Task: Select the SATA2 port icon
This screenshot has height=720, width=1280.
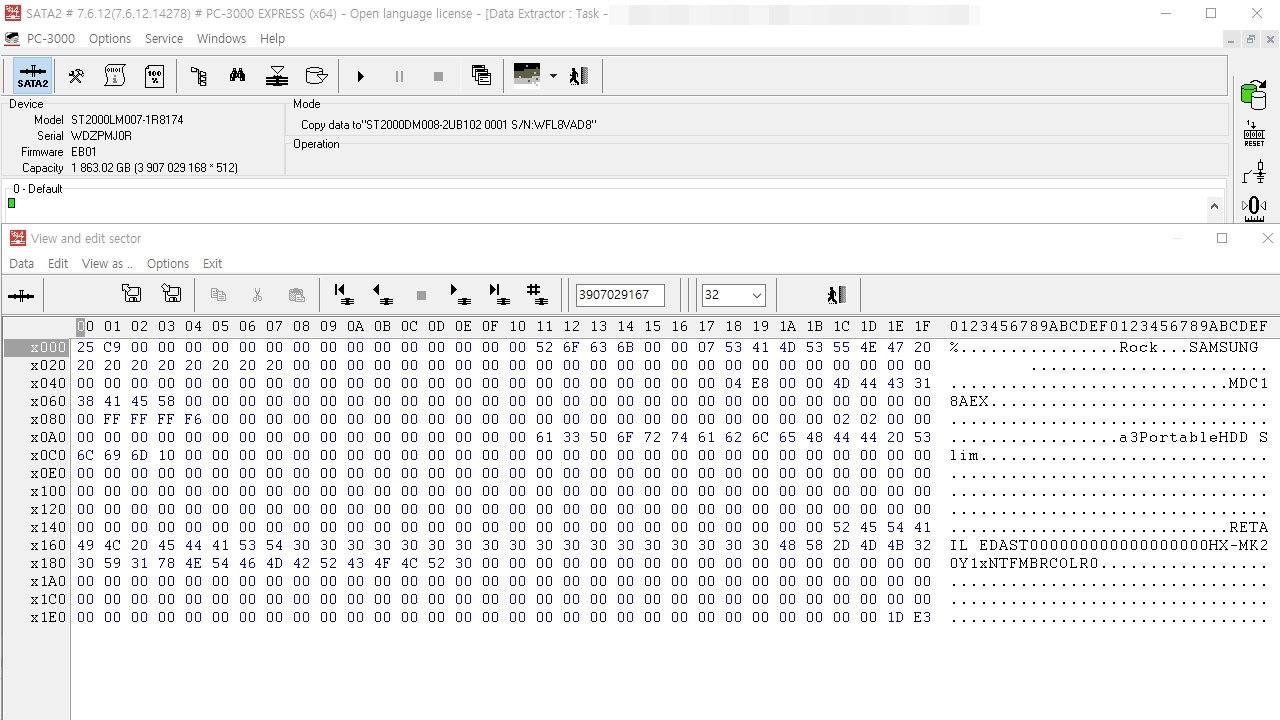Action: pyautogui.click(x=32, y=76)
